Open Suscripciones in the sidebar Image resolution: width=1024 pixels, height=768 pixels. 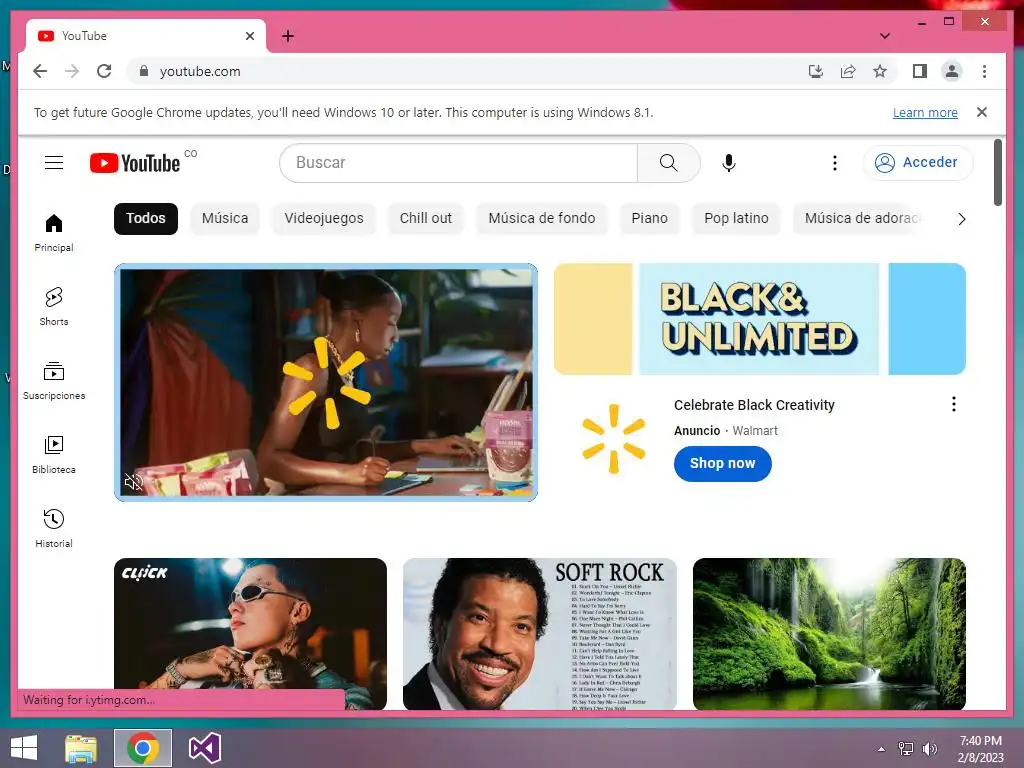[x=54, y=380]
